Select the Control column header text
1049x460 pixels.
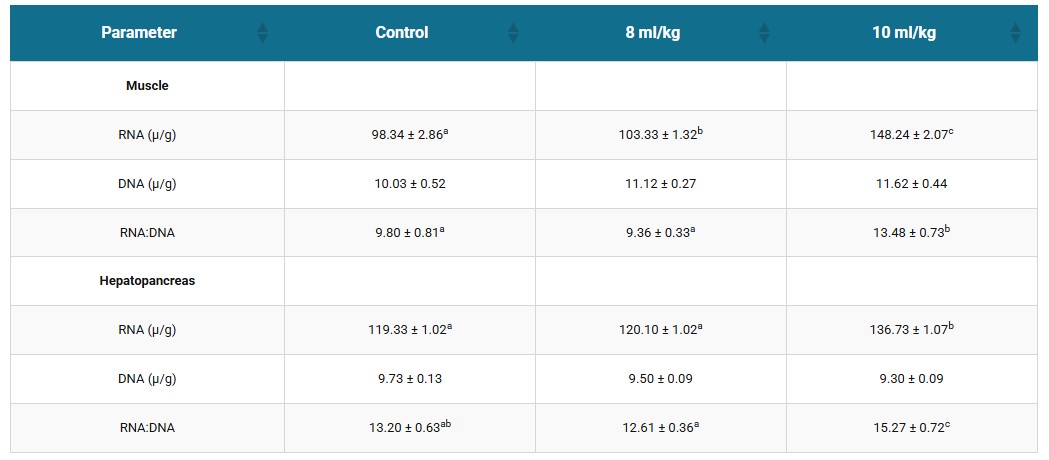(401, 33)
